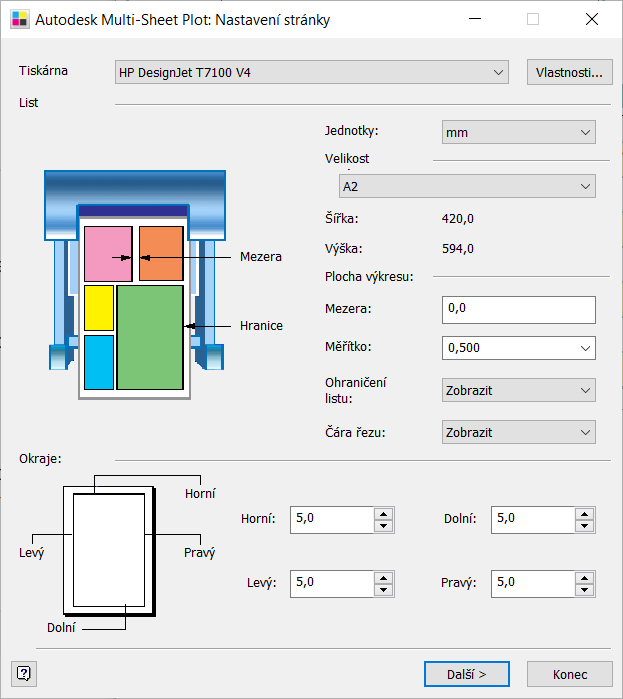Screen dimensions: 623x699
Task: Open the Tiskárna printer dropdown
Action: pos(499,72)
